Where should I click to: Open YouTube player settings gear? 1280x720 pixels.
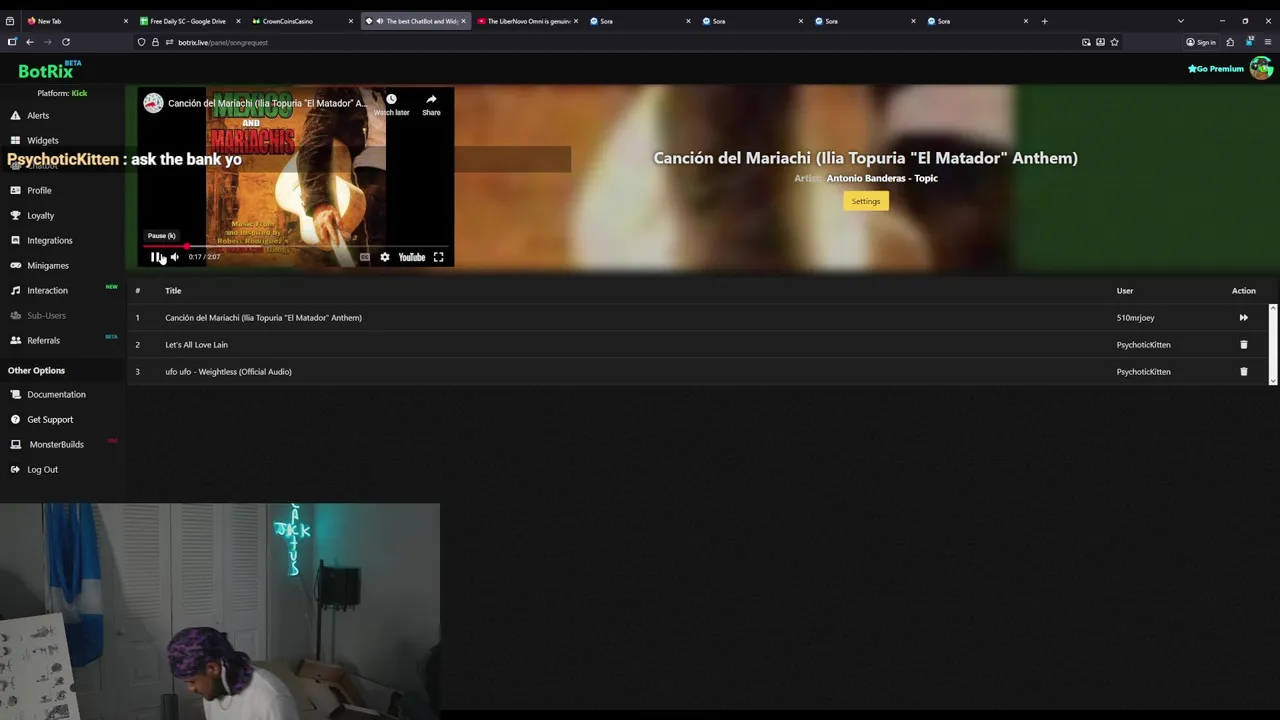tap(385, 257)
